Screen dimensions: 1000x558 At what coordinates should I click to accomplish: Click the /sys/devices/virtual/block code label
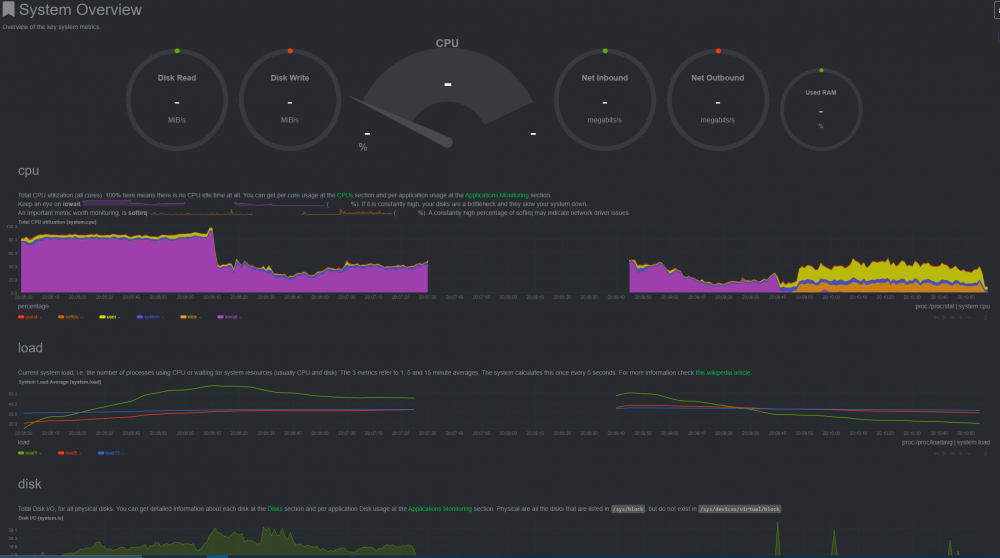tap(740, 509)
